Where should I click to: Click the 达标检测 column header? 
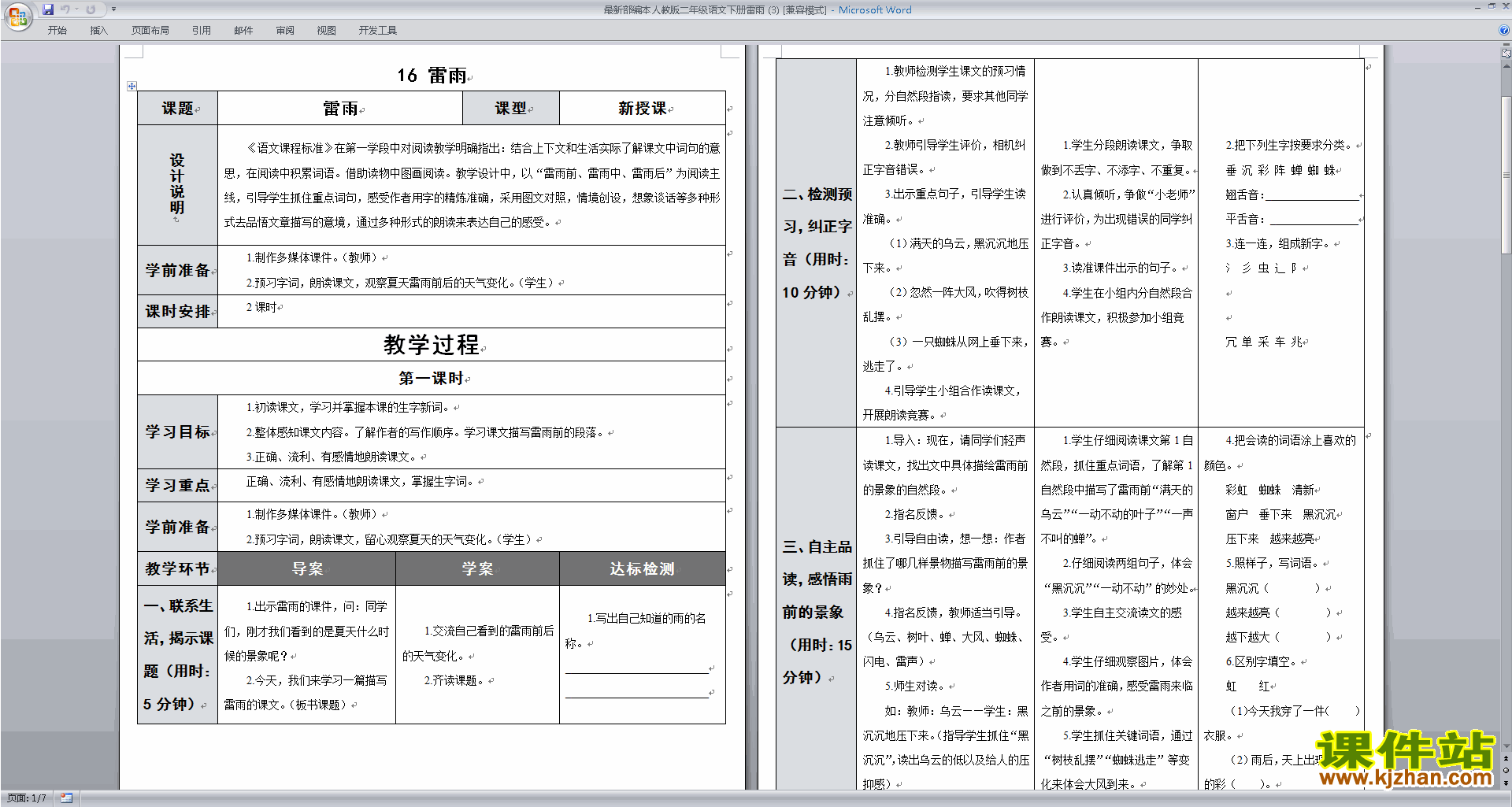coord(643,568)
